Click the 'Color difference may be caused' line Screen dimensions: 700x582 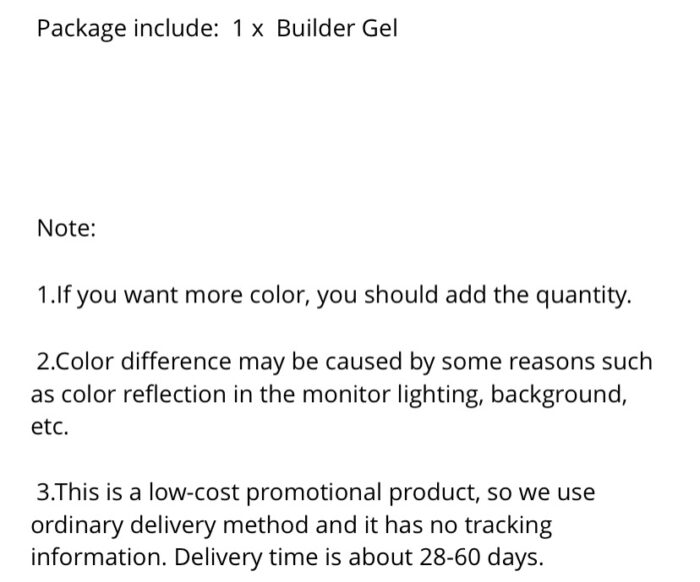345,362
